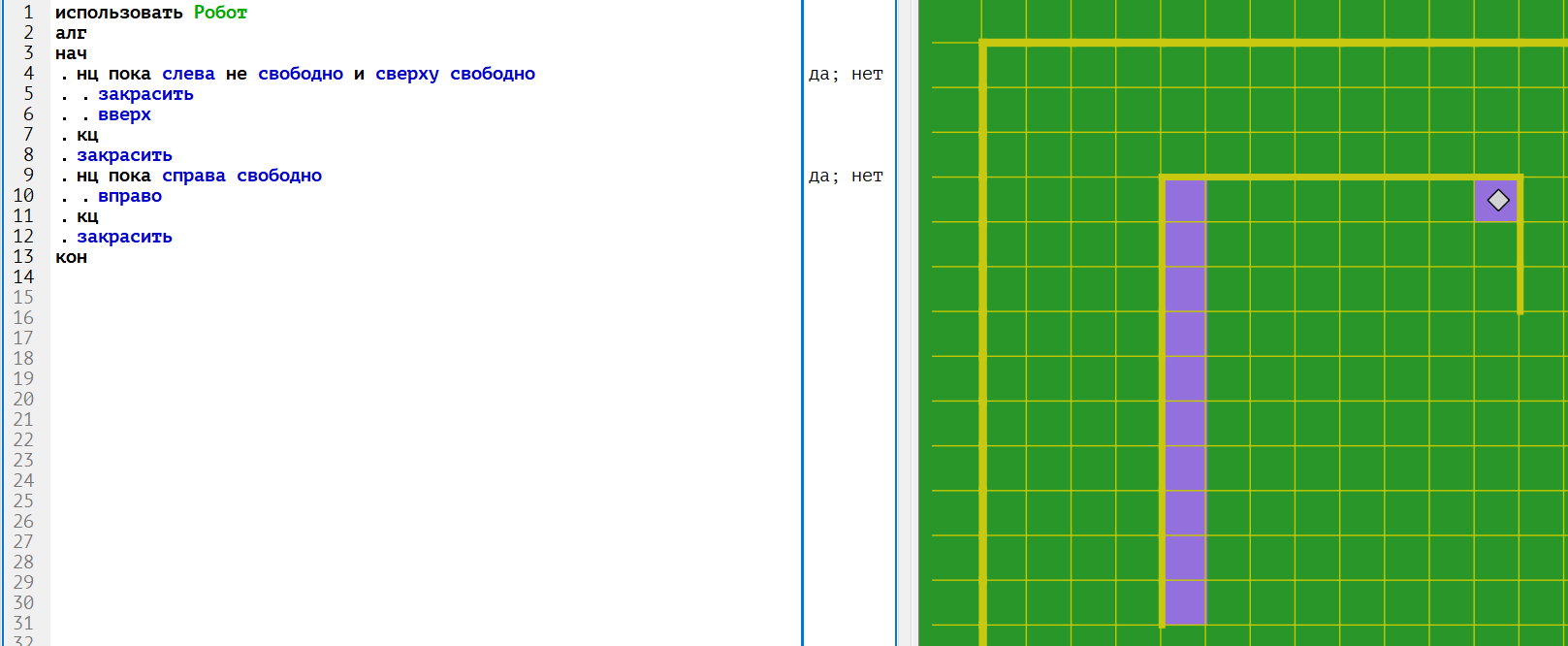Image resolution: width=1568 pixels, height=646 pixels.
Task: Click the final "закрасить" on line 12
Action: point(124,237)
